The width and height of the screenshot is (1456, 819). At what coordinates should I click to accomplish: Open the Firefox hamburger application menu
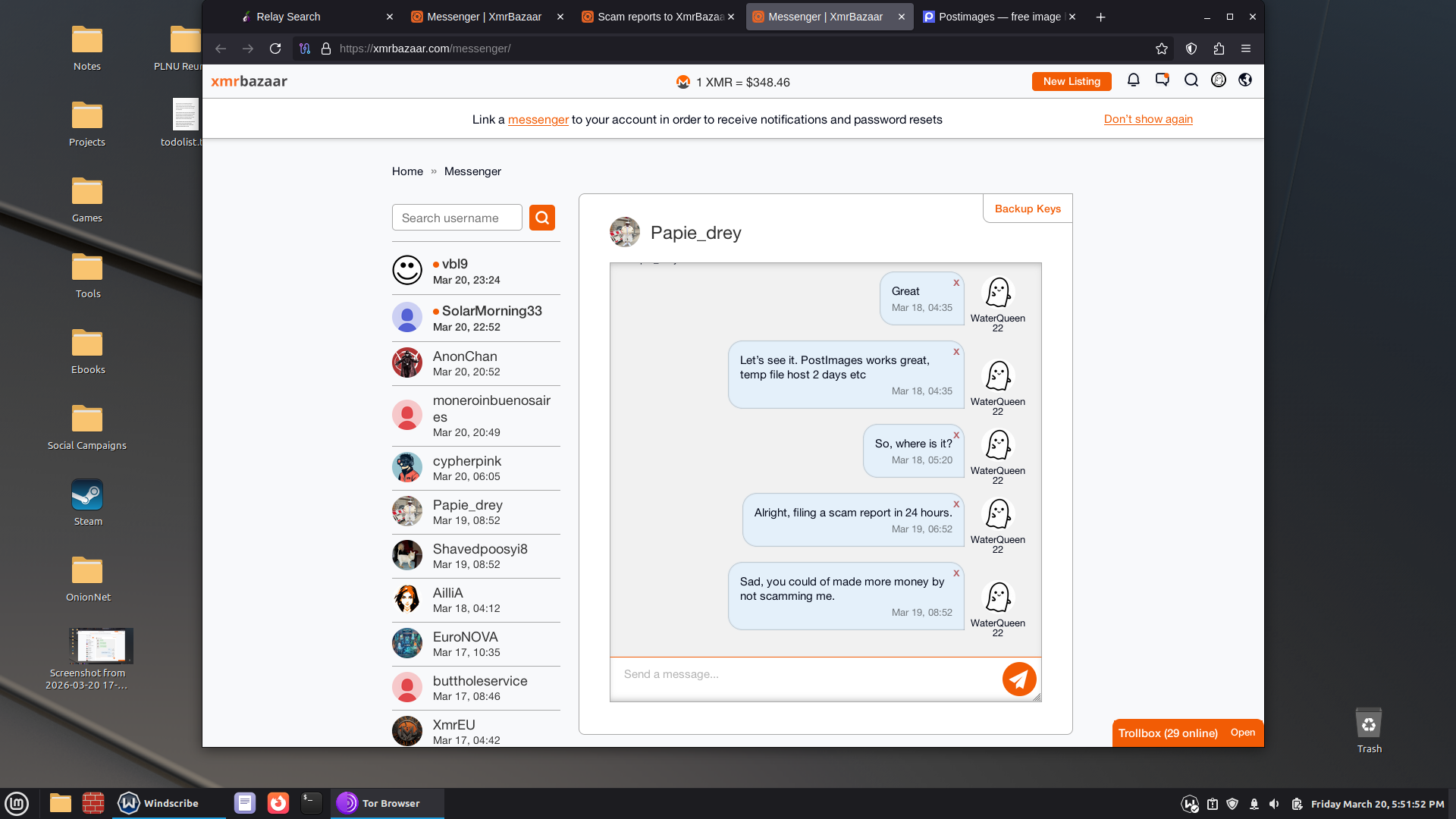1245,49
